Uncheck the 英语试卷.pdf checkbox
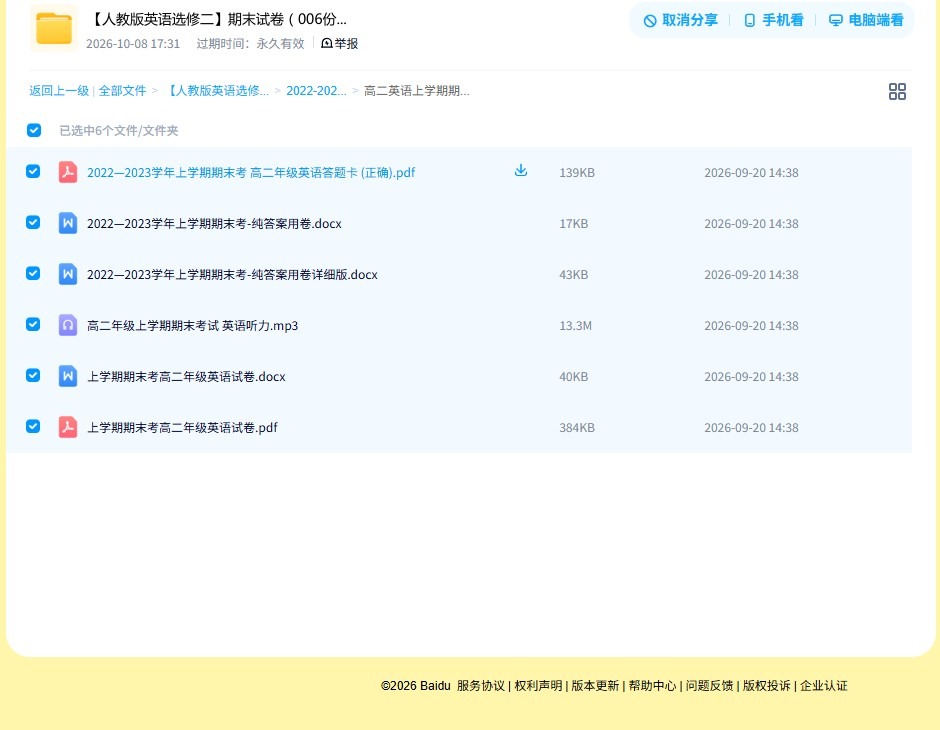The width and height of the screenshot is (940, 730). point(34,426)
